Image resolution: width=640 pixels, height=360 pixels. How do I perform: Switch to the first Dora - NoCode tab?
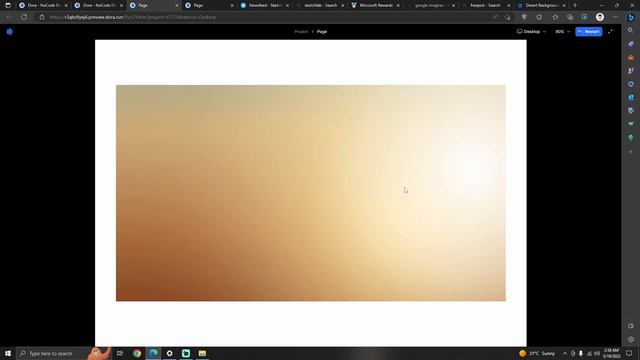[x=43, y=5]
